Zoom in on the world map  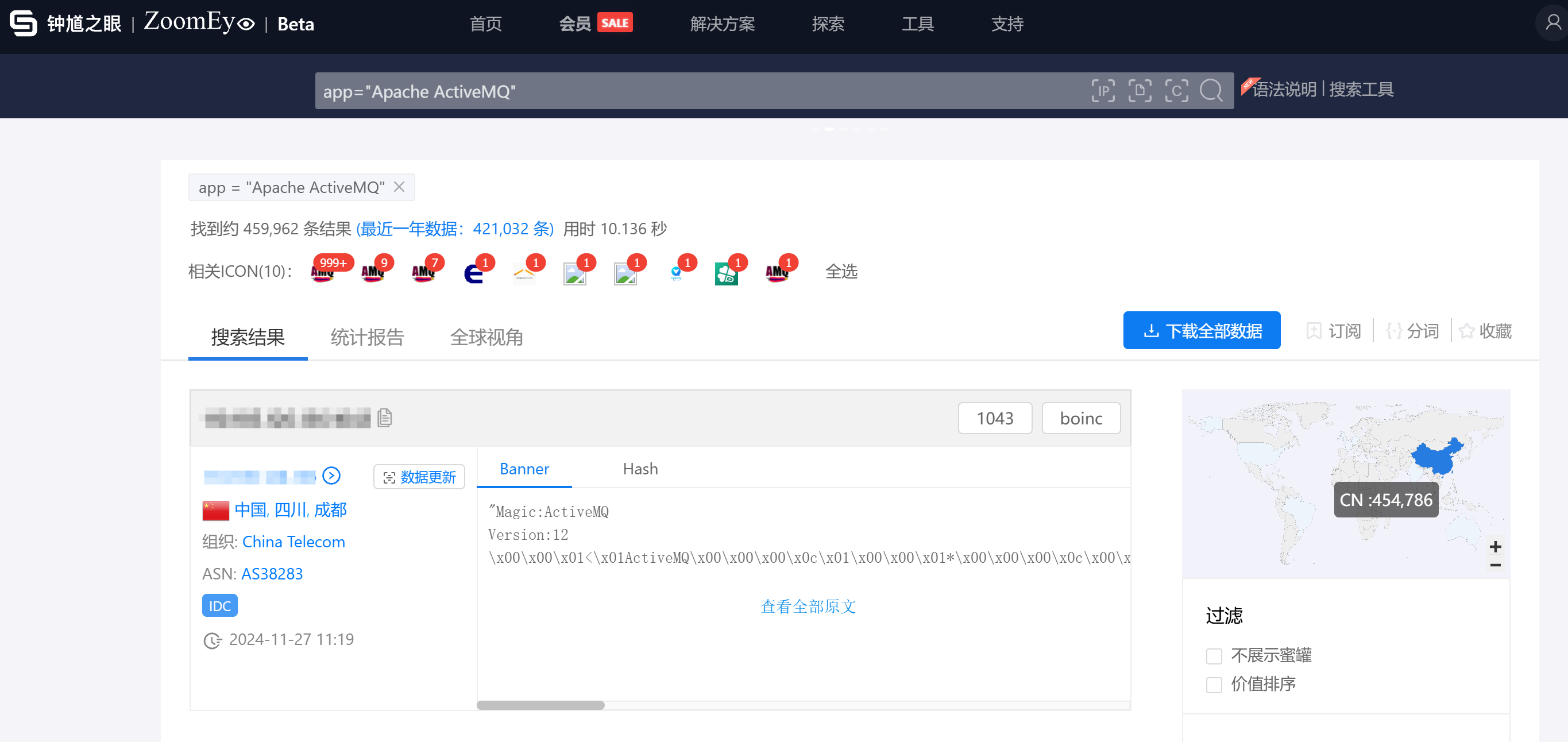pyautogui.click(x=1495, y=546)
